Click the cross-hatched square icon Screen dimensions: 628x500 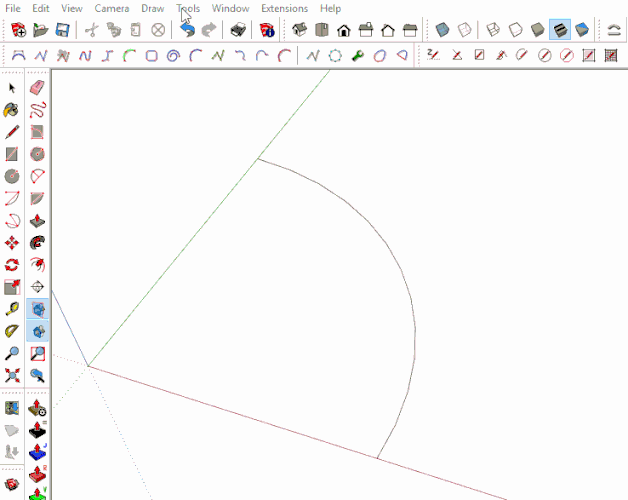coord(611,55)
